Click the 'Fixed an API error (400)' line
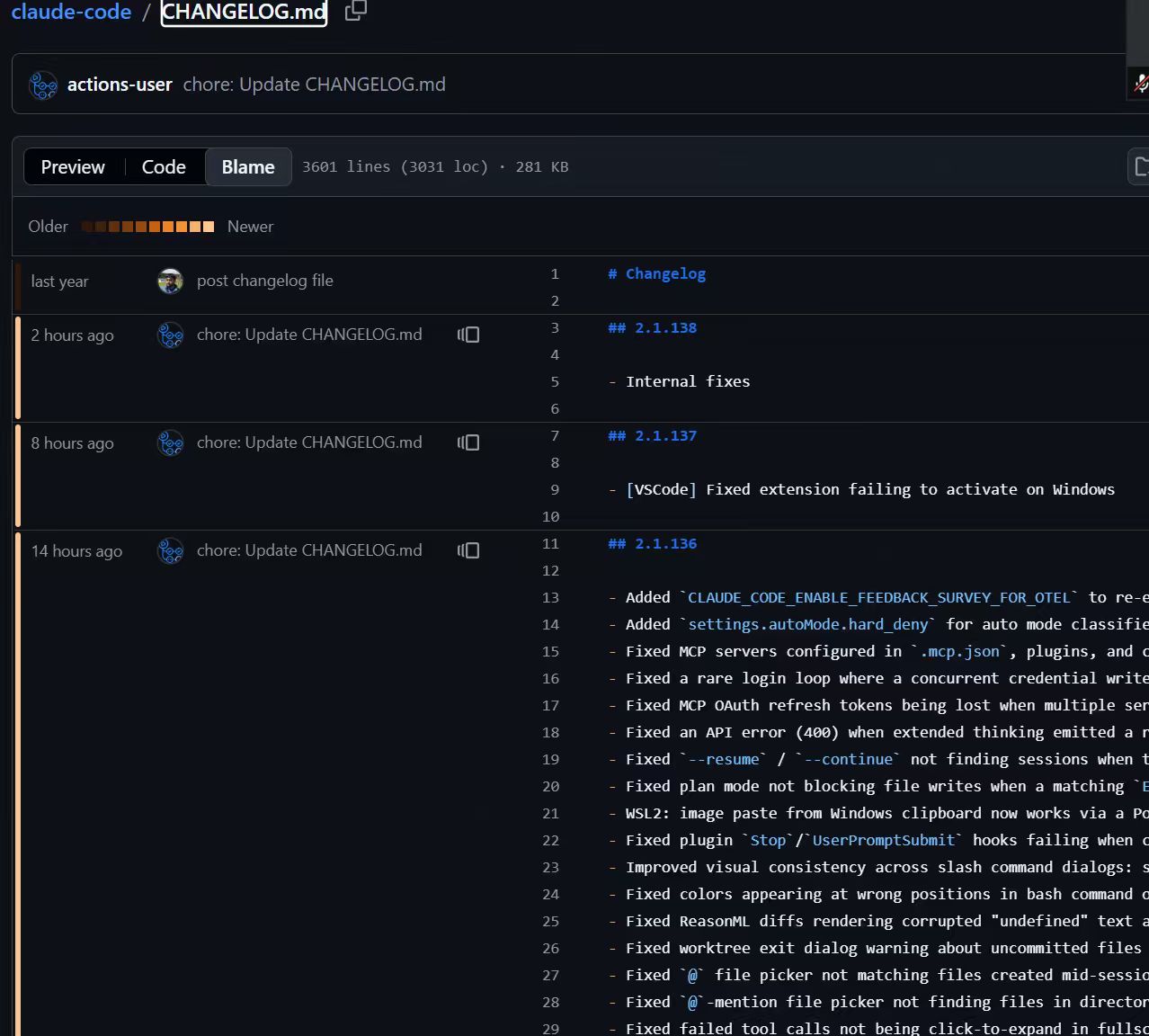 click(877, 733)
